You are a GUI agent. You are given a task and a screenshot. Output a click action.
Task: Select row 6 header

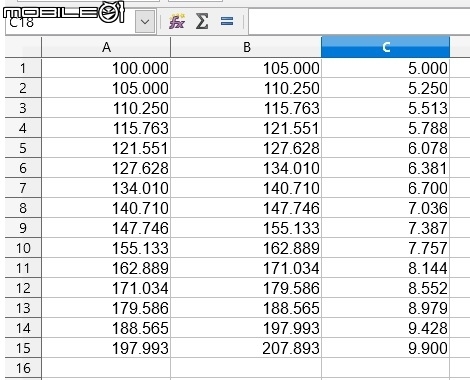point(23,168)
